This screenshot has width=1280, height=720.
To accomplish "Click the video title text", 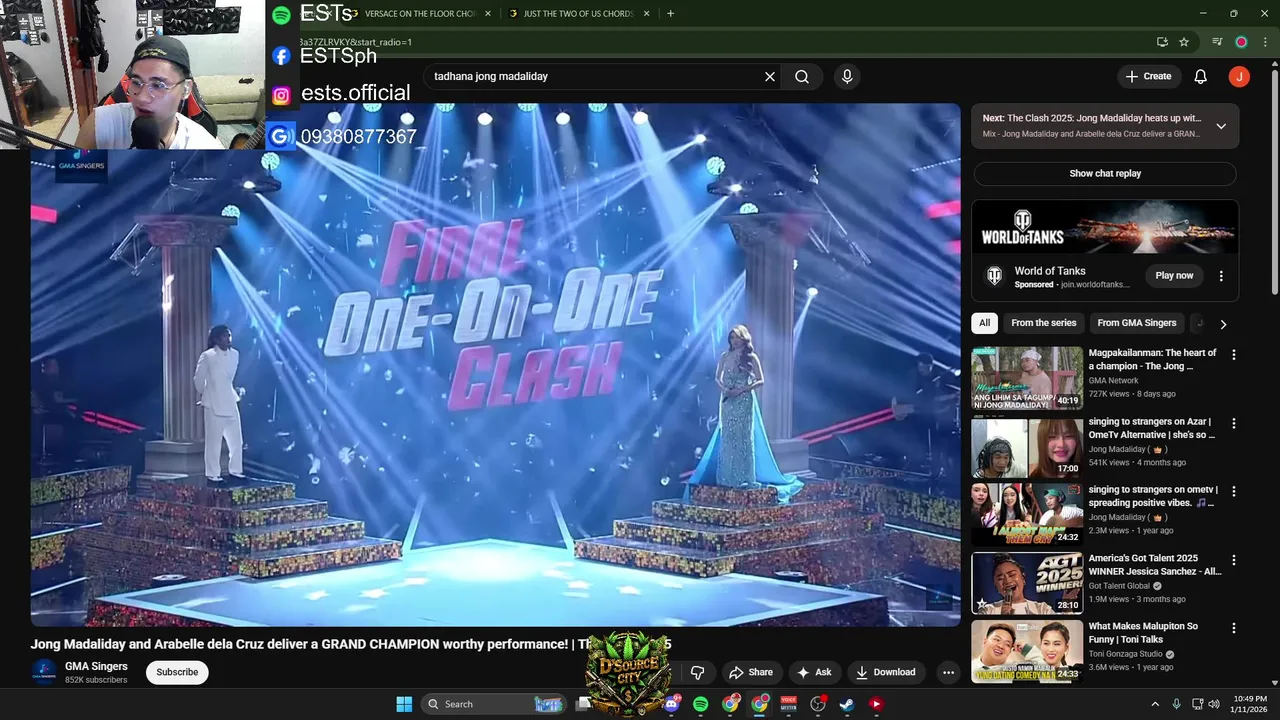I will [x=351, y=645].
